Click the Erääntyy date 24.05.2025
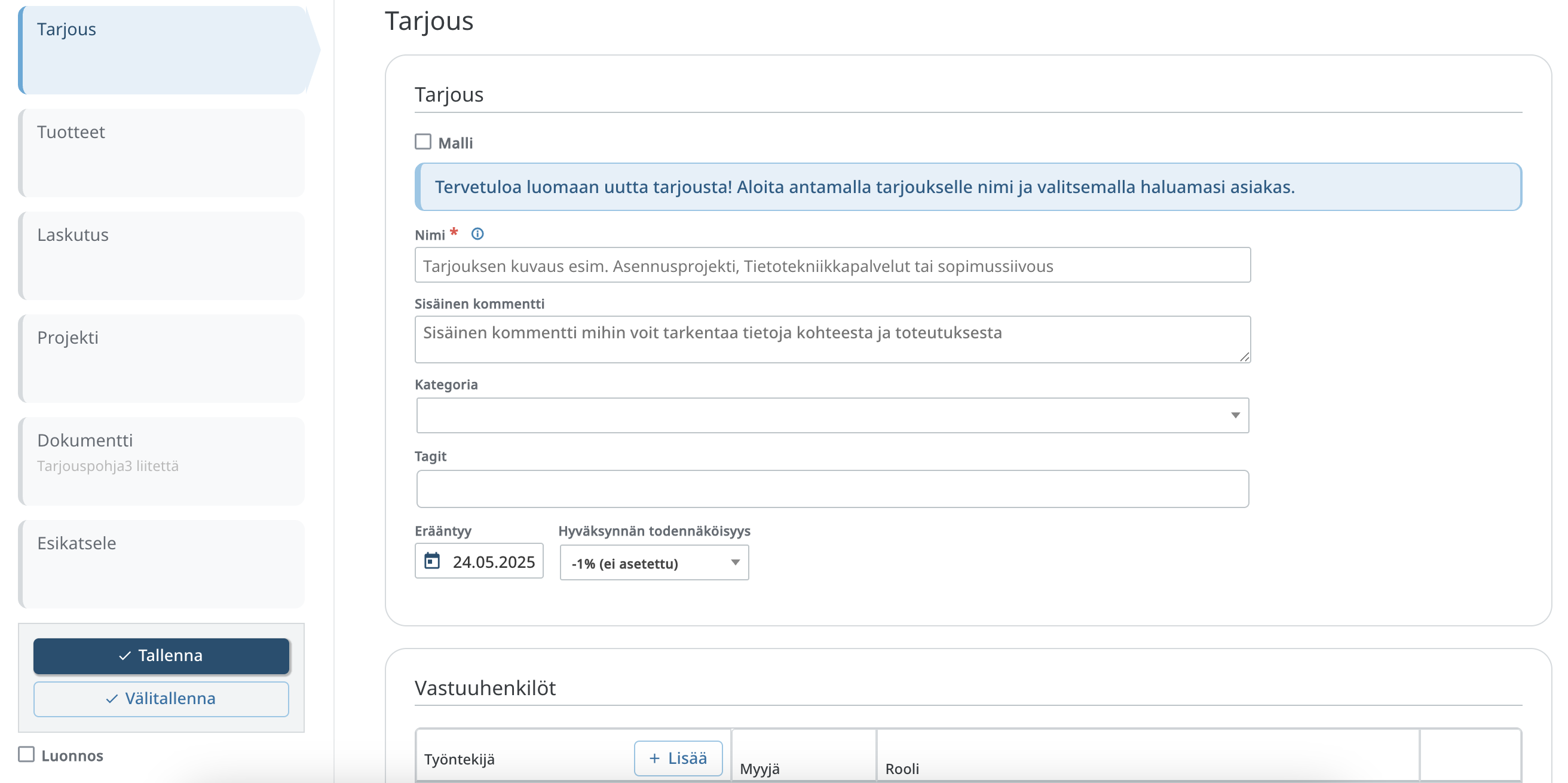1568x783 pixels. tap(493, 561)
